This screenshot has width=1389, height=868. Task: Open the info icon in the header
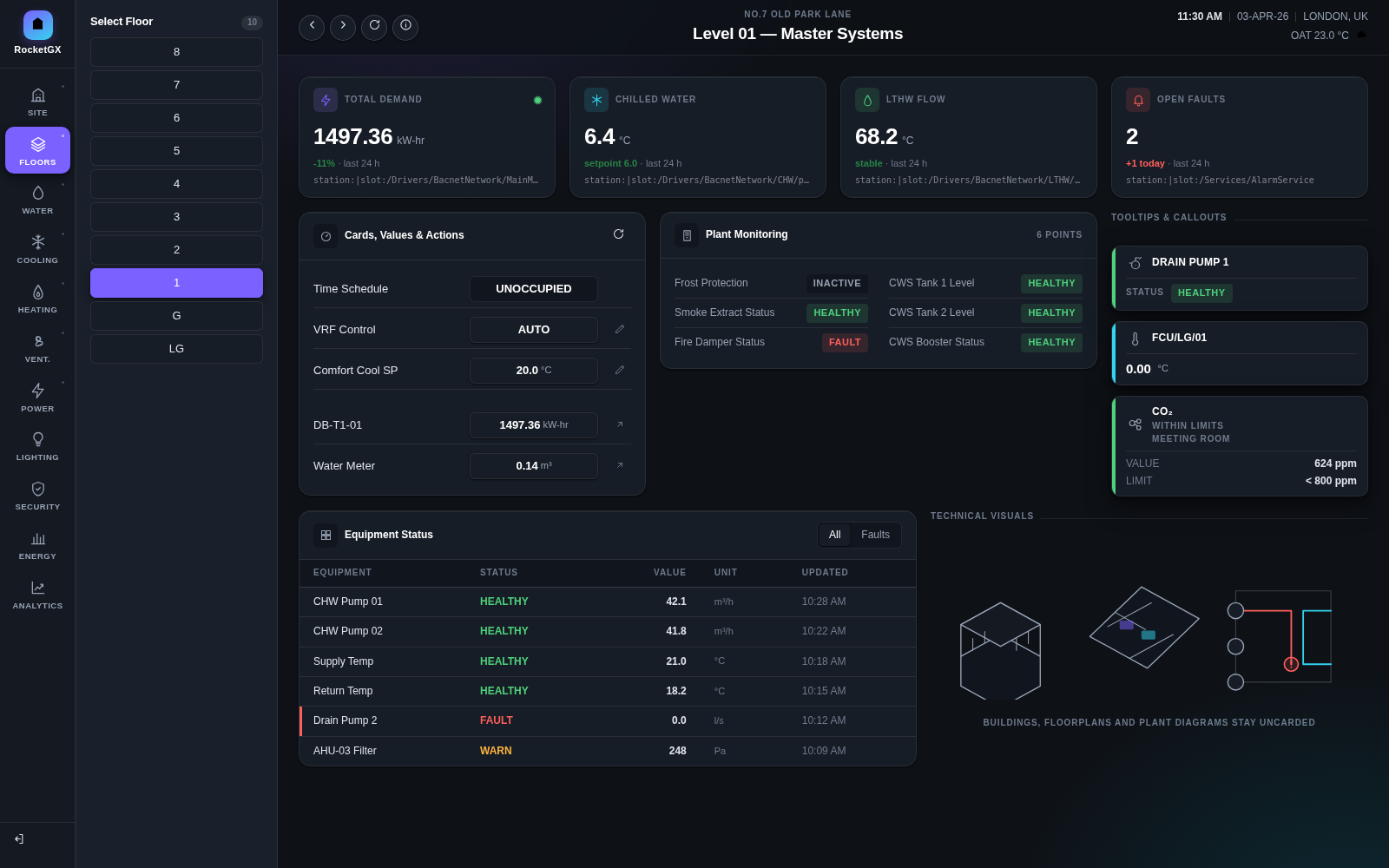pos(405,27)
